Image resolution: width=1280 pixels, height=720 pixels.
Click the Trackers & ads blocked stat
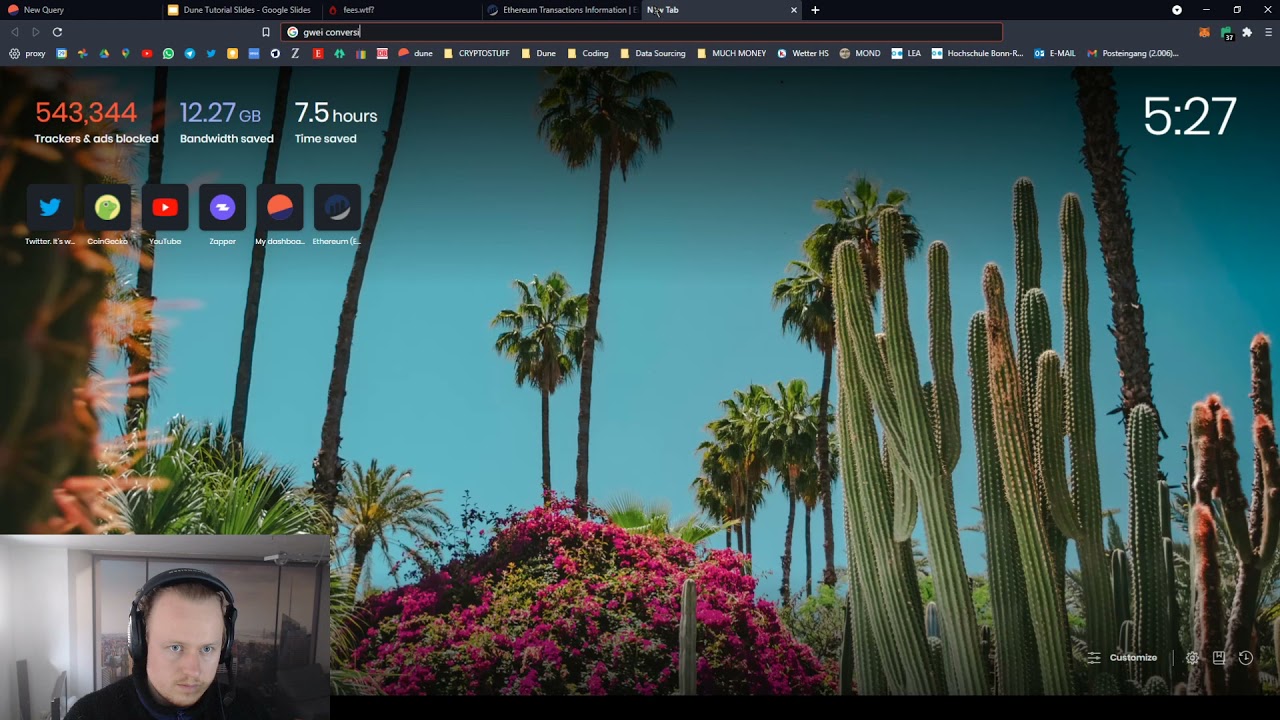click(96, 122)
